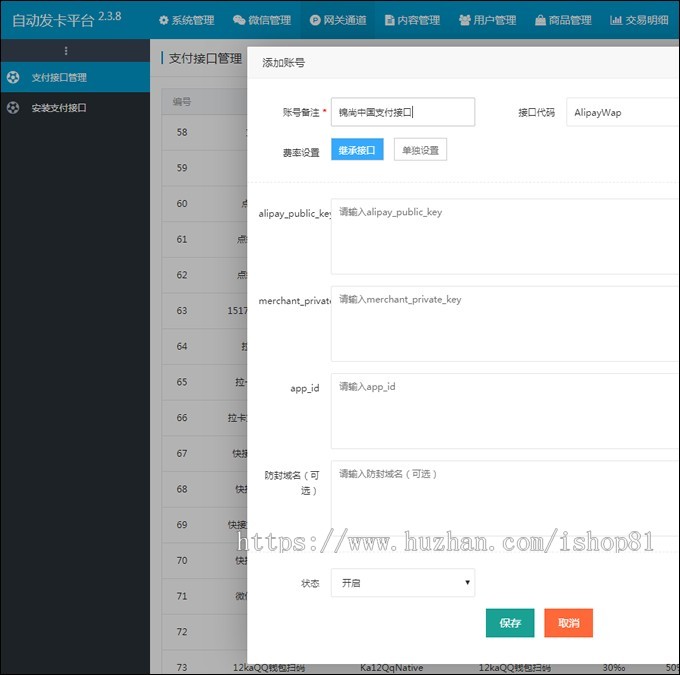Open the 商品管理 menu
The width and height of the screenshot is (680, 675).
click(563, 20)
